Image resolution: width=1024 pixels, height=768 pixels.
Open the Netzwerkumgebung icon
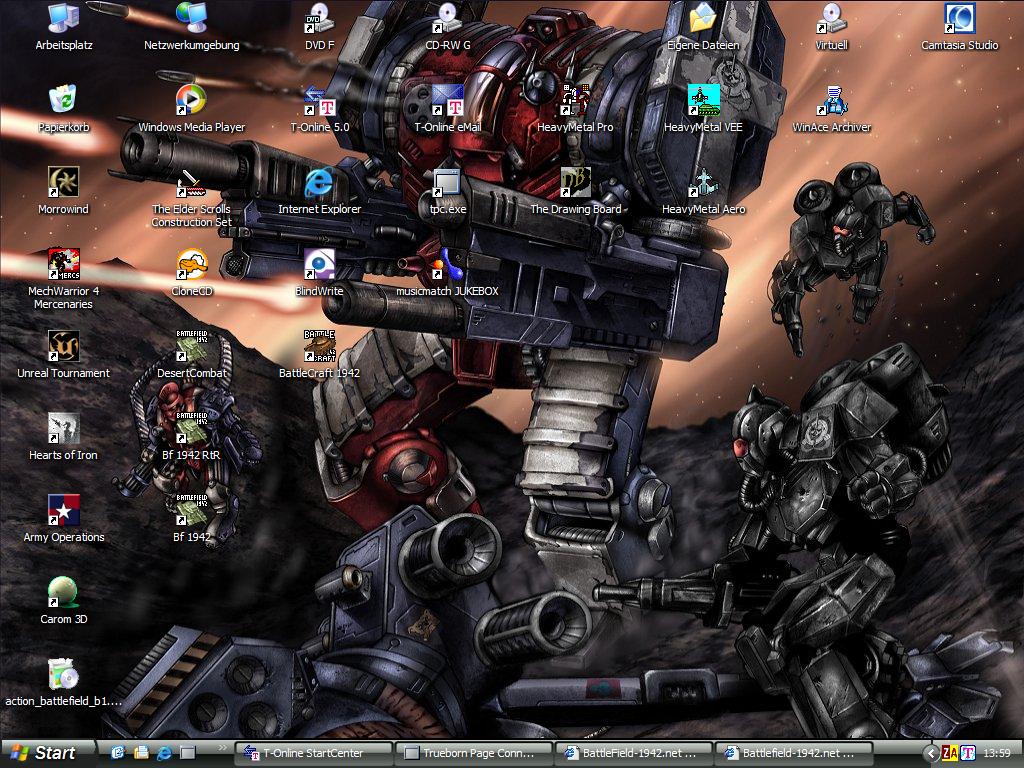point(191,27)
